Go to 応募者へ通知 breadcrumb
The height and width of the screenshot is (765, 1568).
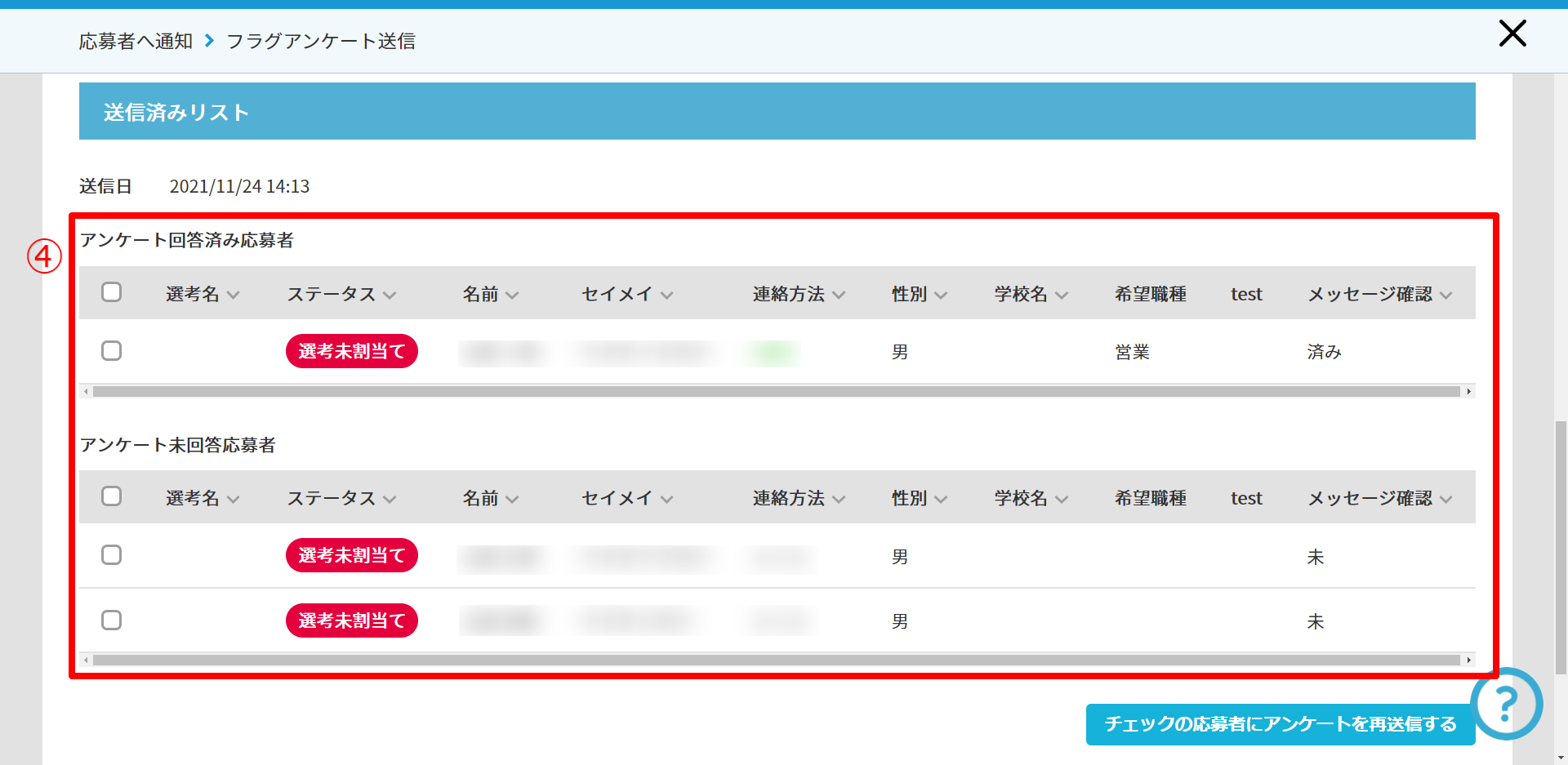coord(136,41)
